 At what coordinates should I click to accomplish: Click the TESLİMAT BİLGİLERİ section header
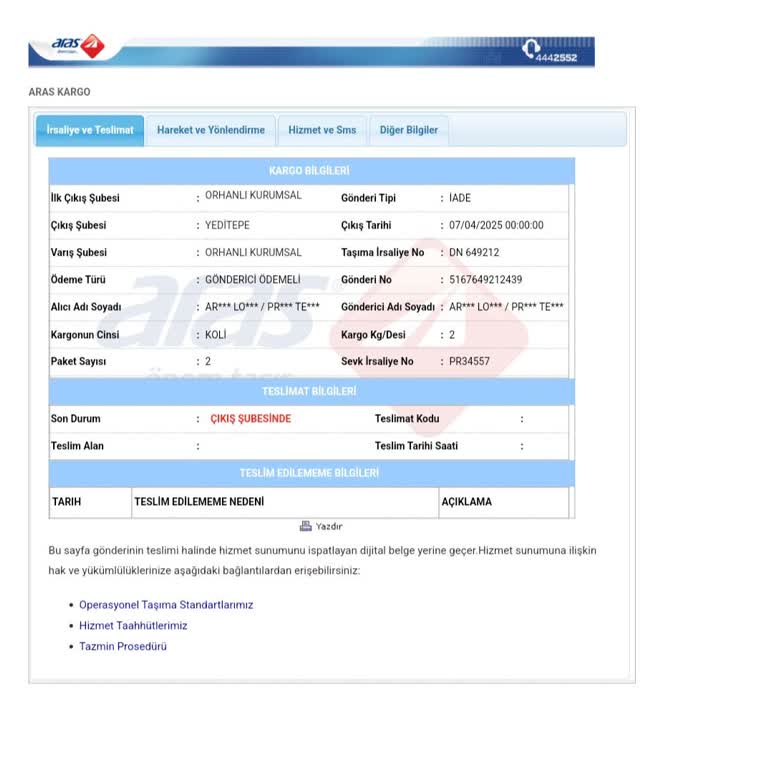312,391
